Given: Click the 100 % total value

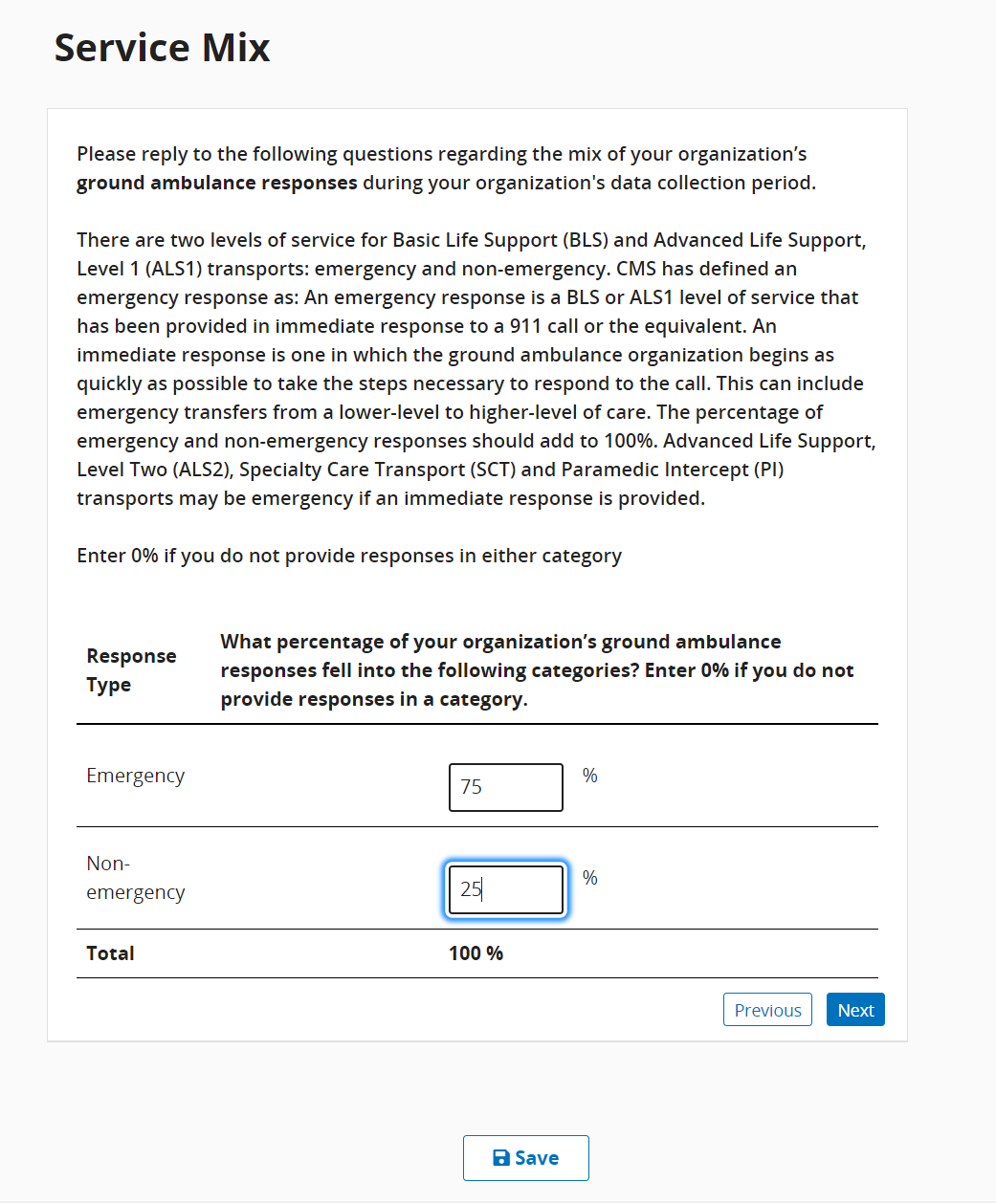Looking at the screenshot, I should [476, 953].
